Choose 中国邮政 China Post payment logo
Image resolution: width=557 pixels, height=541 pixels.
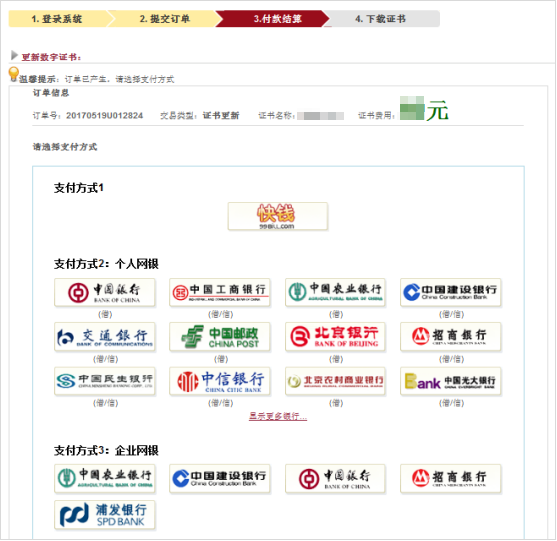220,337
